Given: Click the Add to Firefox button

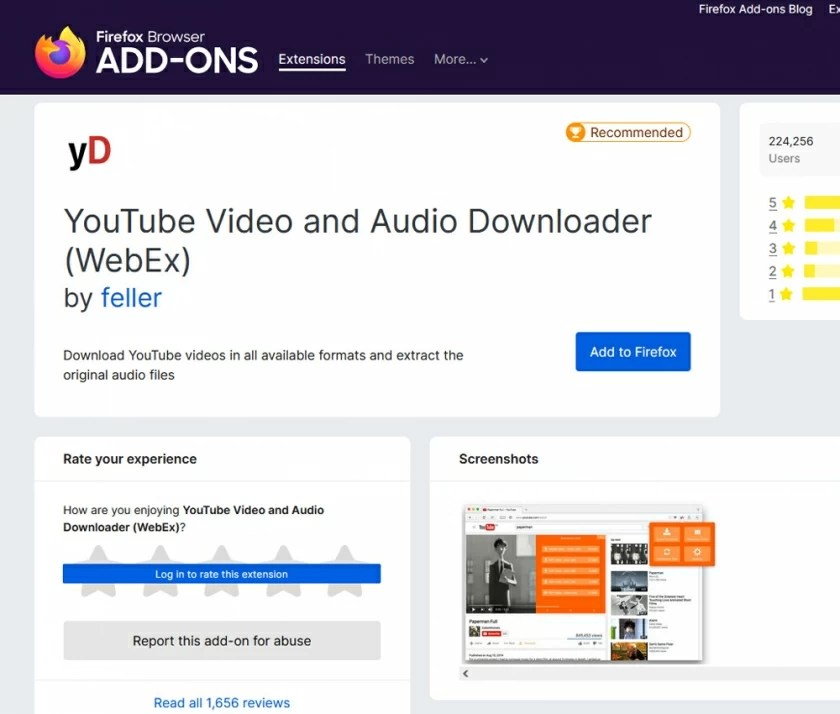Looking at the screenshot, I should pyautogui.click(x=632, y=351).
